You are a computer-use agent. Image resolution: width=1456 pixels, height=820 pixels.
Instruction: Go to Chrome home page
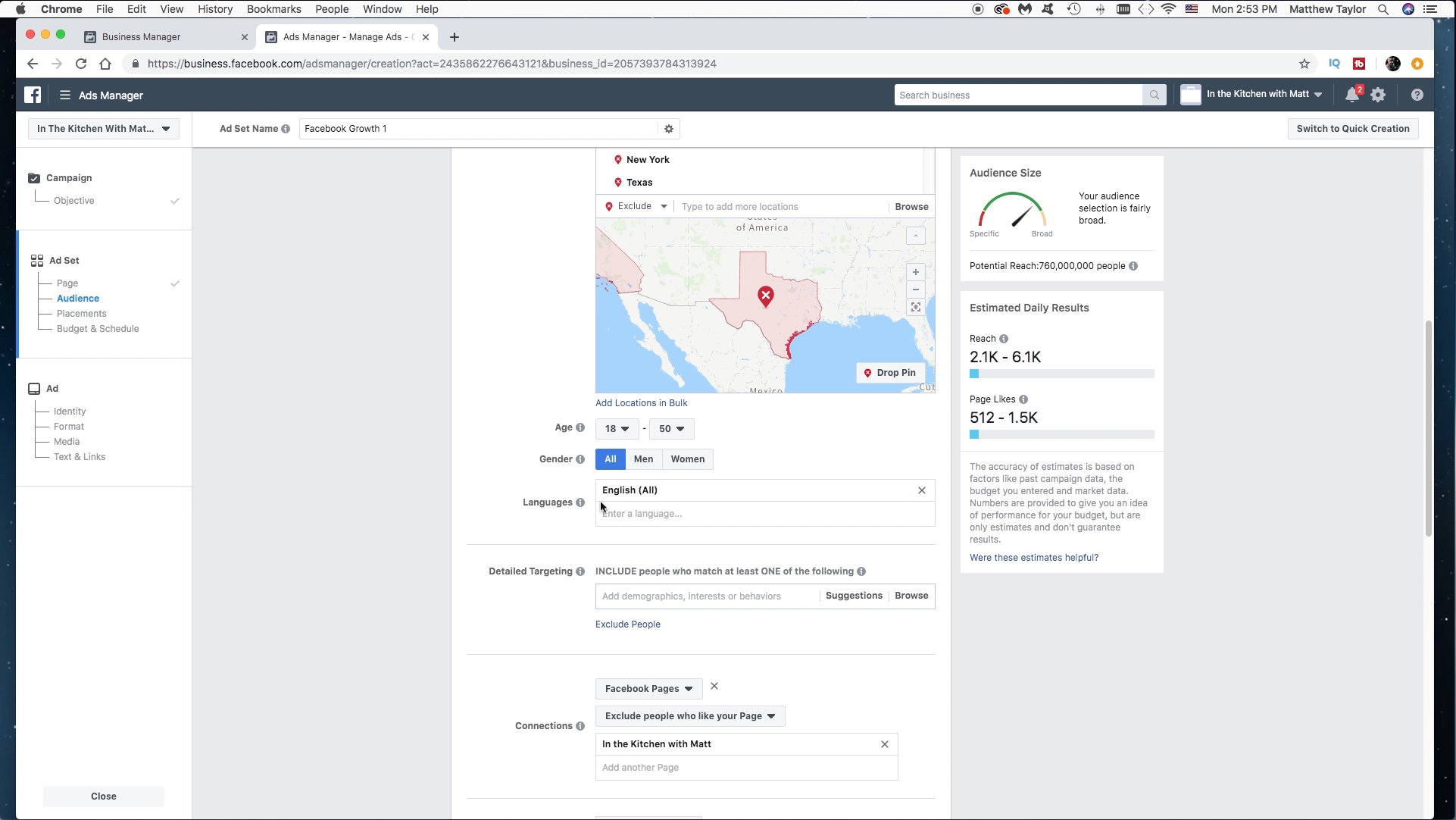105,64
